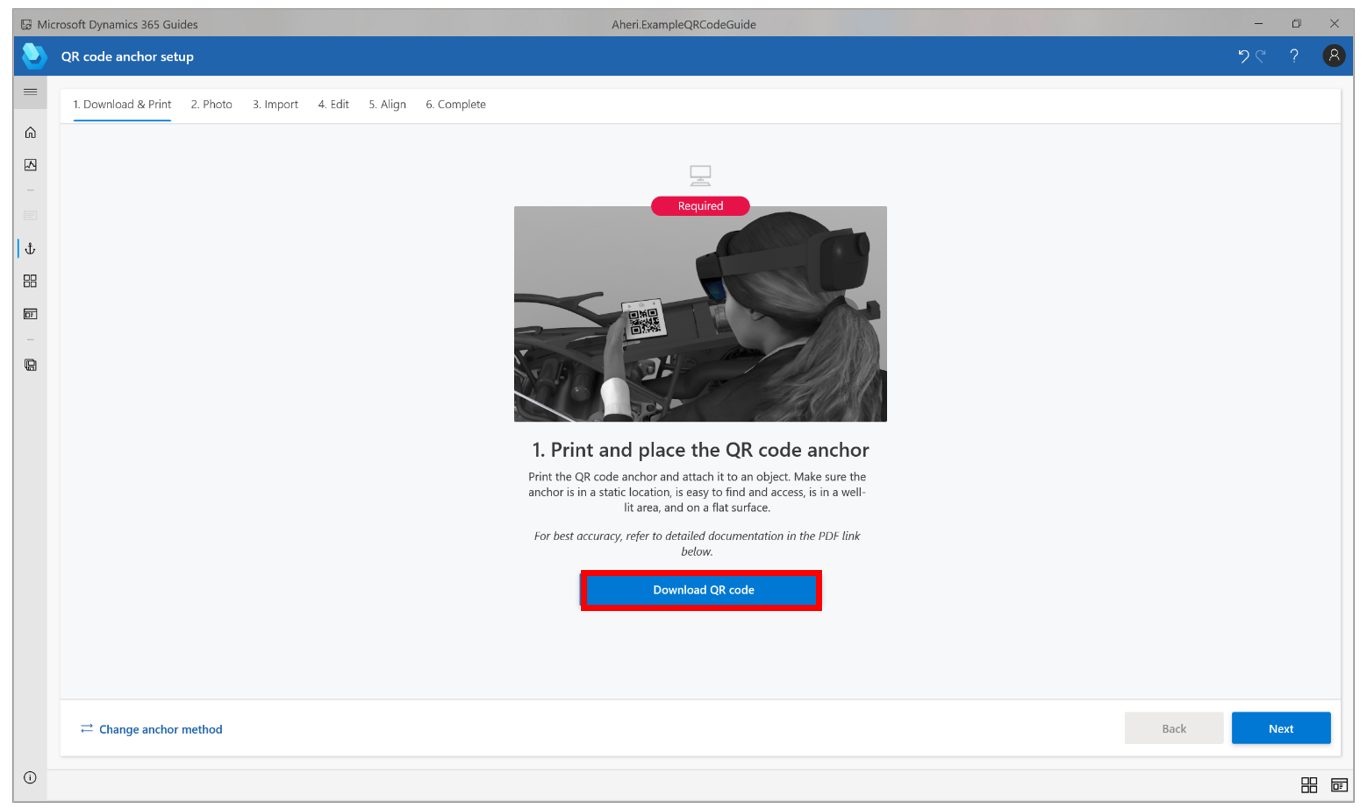Select the copy/duplicate icon in the sidebar
Screen dimensions: 1365x812
(30, 364)
